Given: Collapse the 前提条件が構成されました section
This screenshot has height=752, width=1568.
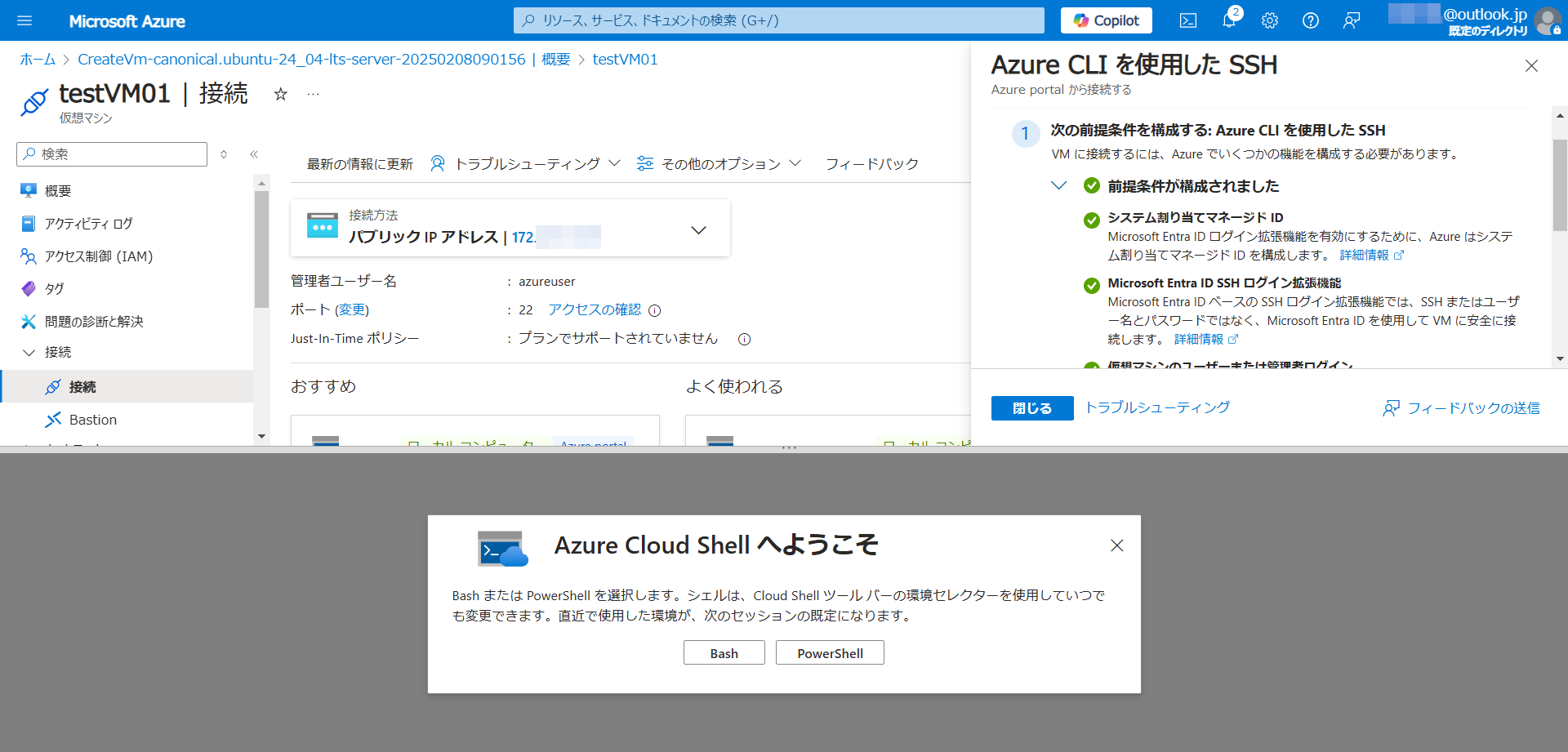Looking at the screenshot, I should (1058, 186).
